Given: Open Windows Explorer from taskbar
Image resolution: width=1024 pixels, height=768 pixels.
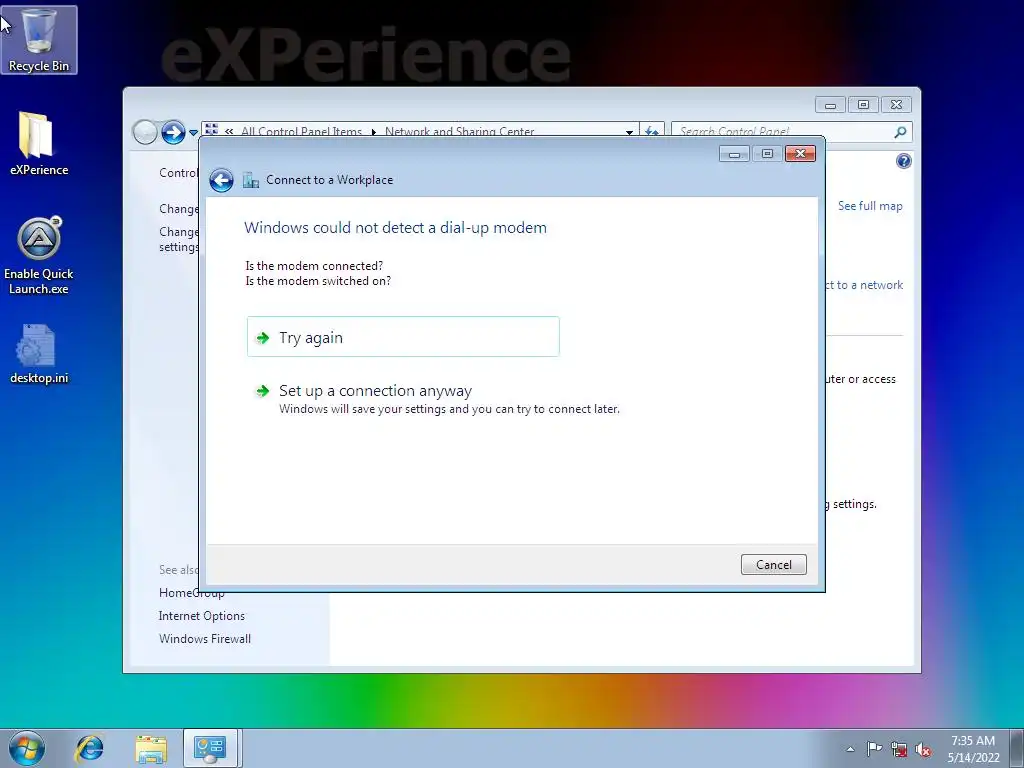Looking at the screenshot, I should pos(151,748).
